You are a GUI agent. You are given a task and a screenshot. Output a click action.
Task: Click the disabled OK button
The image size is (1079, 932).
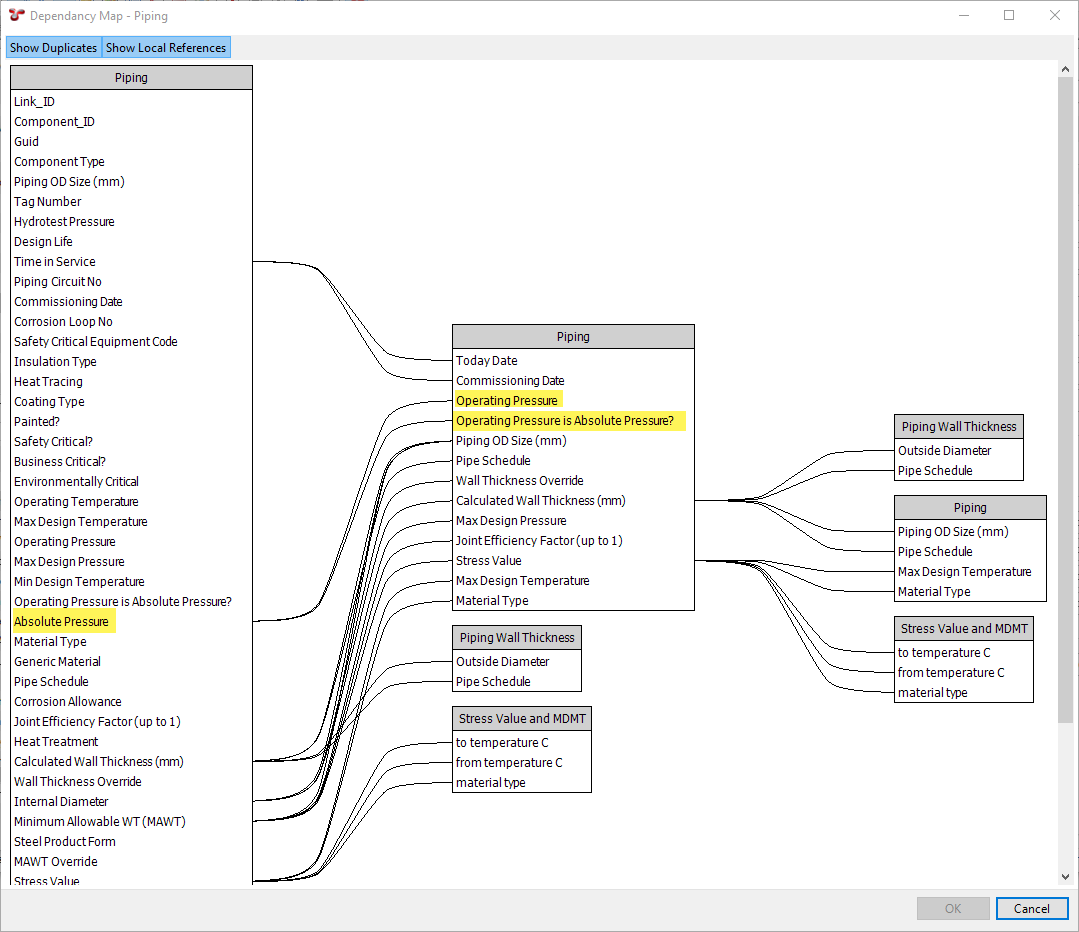coord(953,909)
